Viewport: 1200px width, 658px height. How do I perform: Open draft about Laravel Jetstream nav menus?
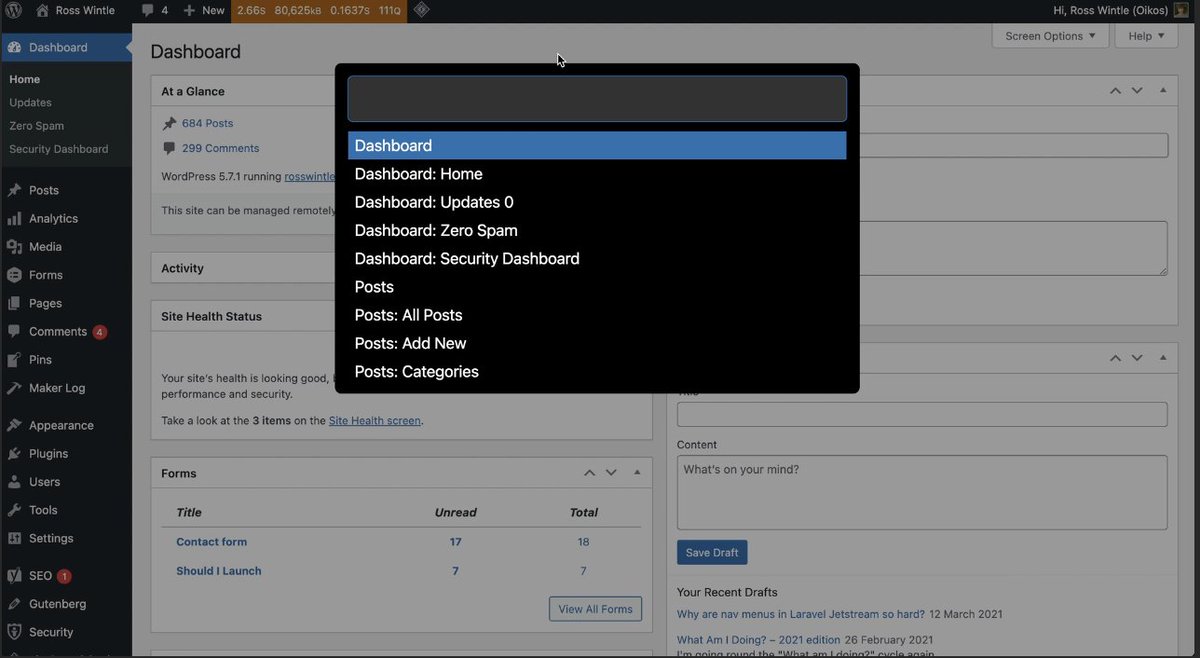(x=800, y=614)
